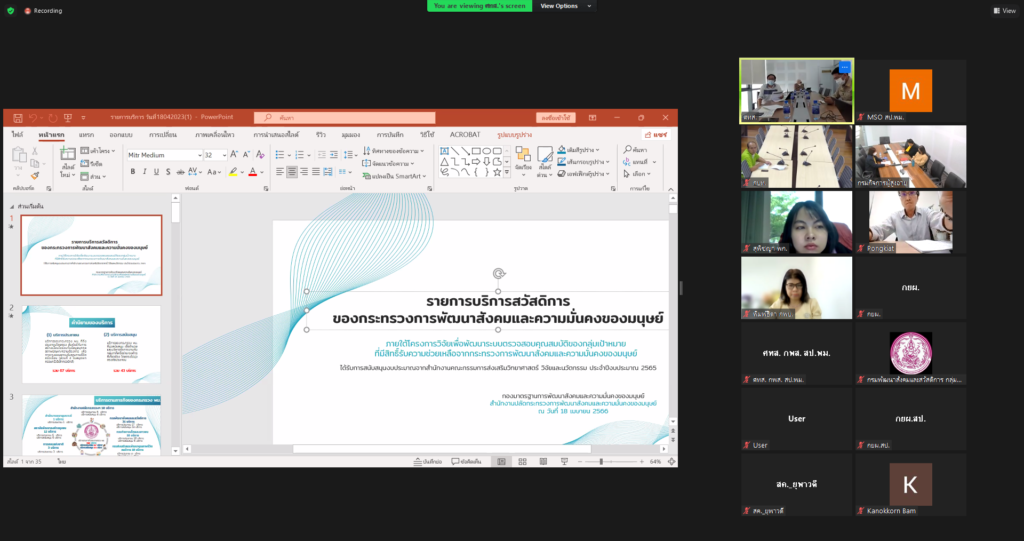This screenshot has height=541, width=1024.
Task: Open the Reading View icon in status bar
Action: click(x=543, y=461)
